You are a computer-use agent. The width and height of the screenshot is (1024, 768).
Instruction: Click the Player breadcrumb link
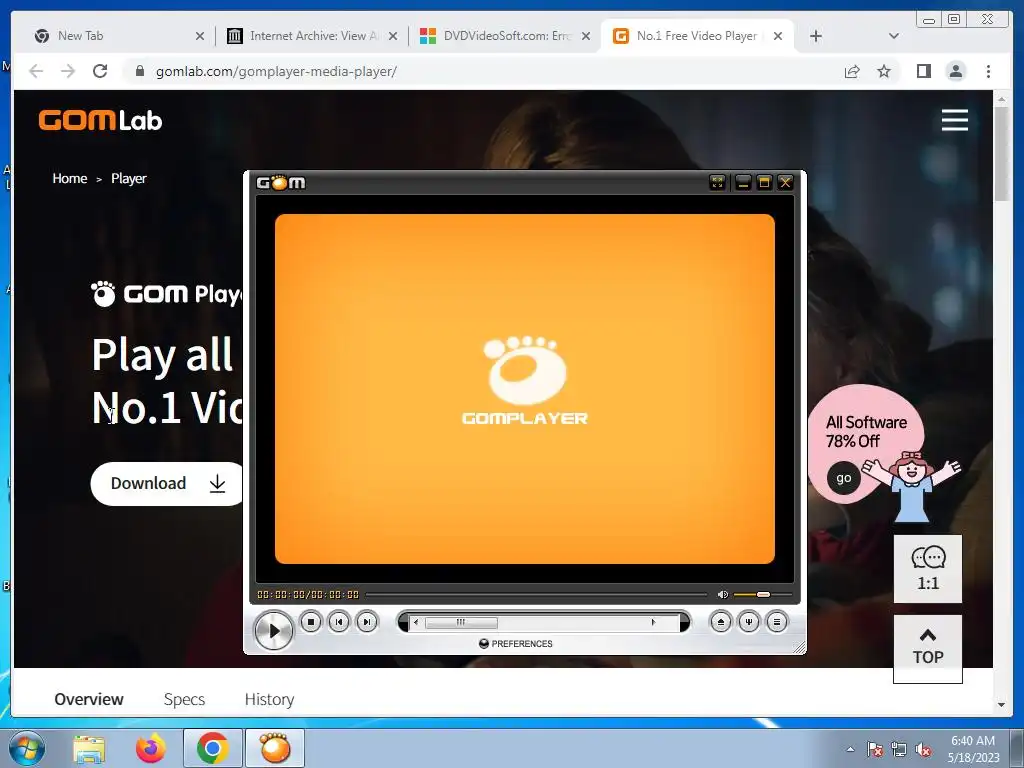(129, 178)
